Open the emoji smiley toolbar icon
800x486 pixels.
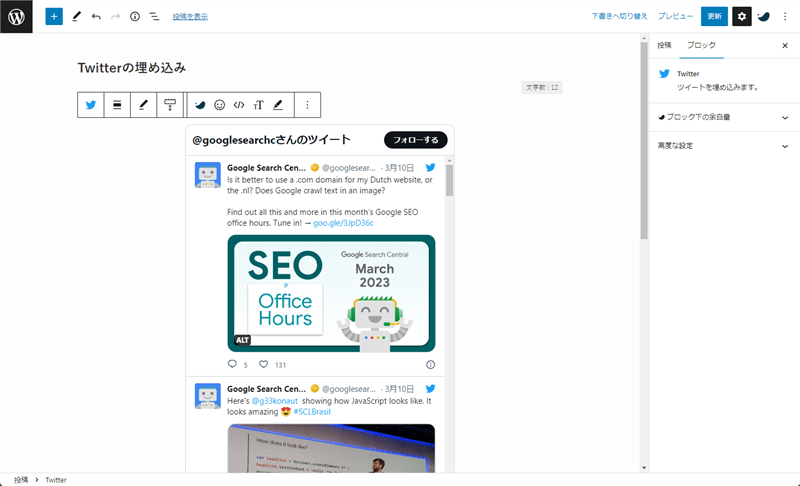click(219, 105)
